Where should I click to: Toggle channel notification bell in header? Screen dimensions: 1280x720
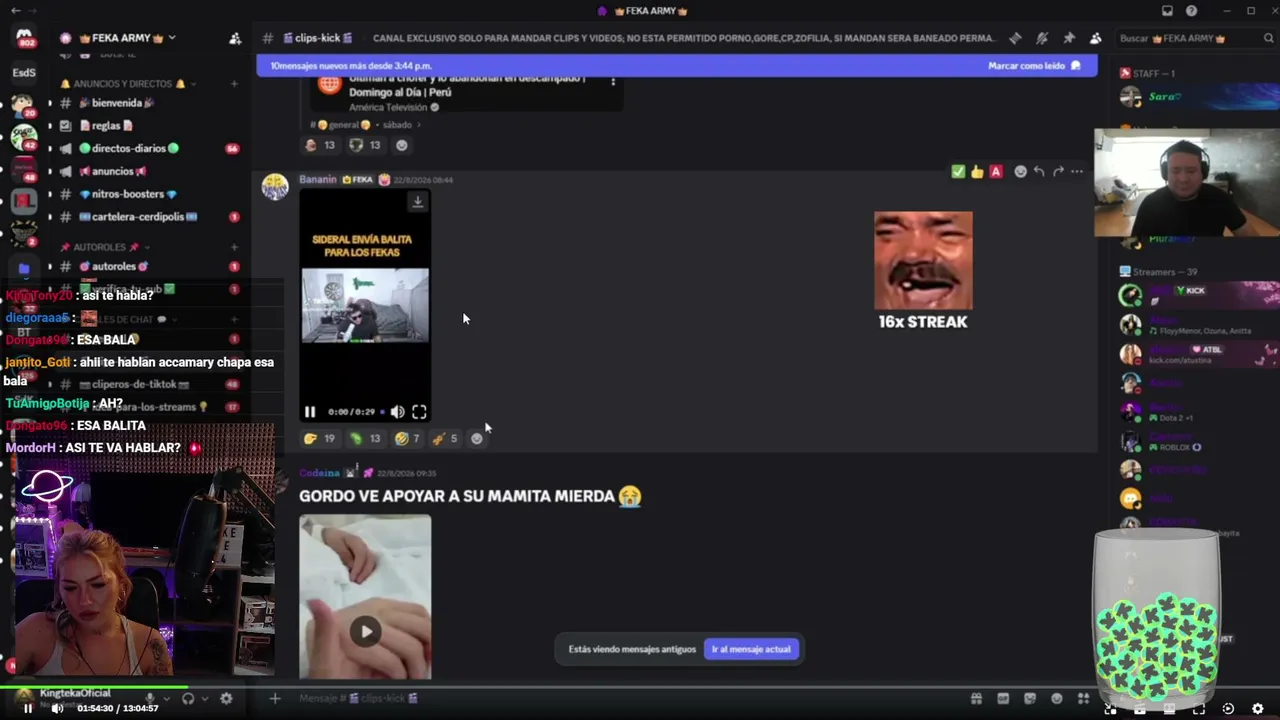click(x=1042, y=38)
